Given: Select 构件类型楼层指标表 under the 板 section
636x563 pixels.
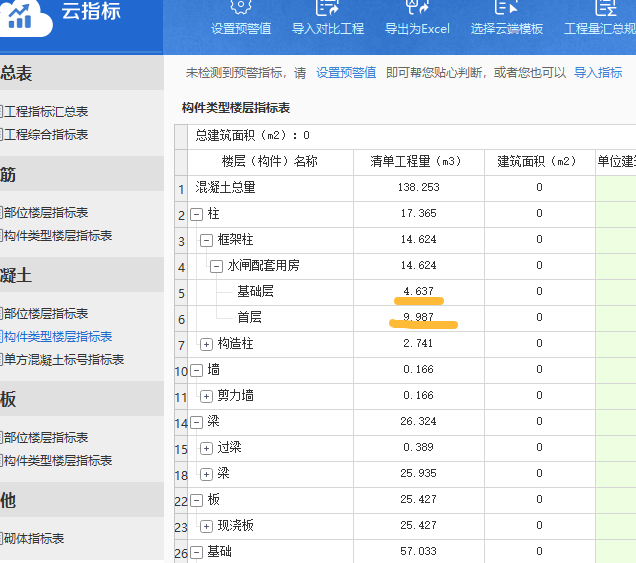Looking at the screenshot, I should pyautogui.click(x=56, y=461).
